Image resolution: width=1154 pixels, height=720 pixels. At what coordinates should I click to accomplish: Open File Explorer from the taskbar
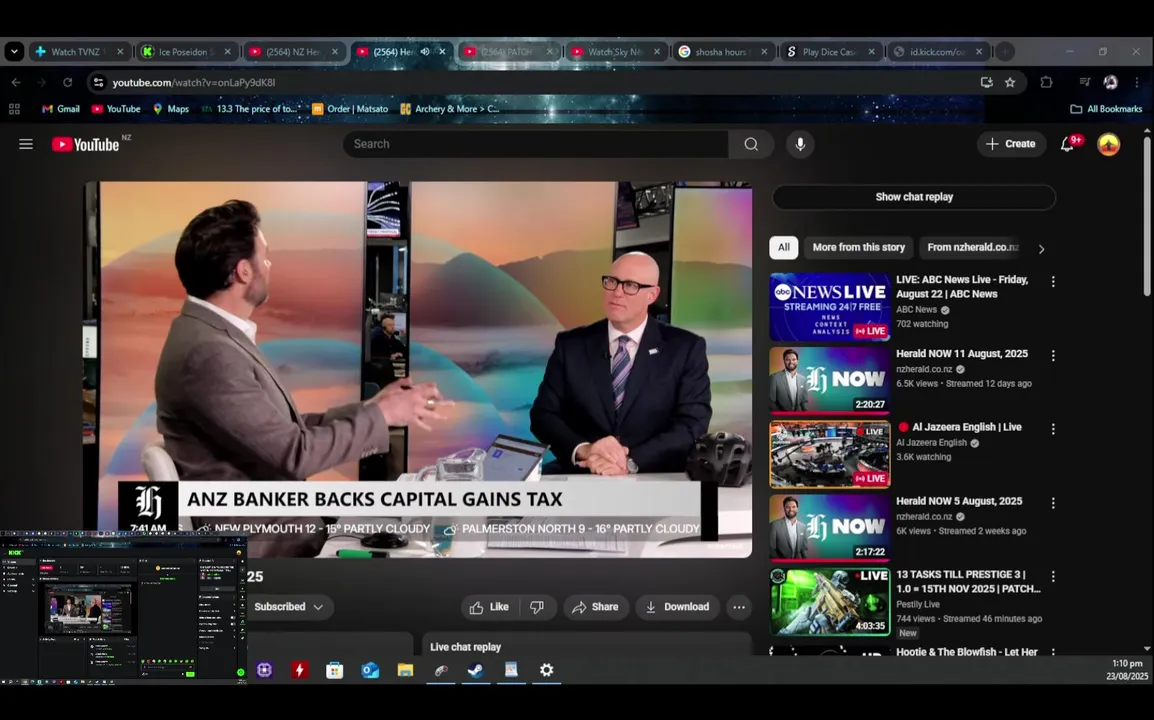[x=406, y=670]
